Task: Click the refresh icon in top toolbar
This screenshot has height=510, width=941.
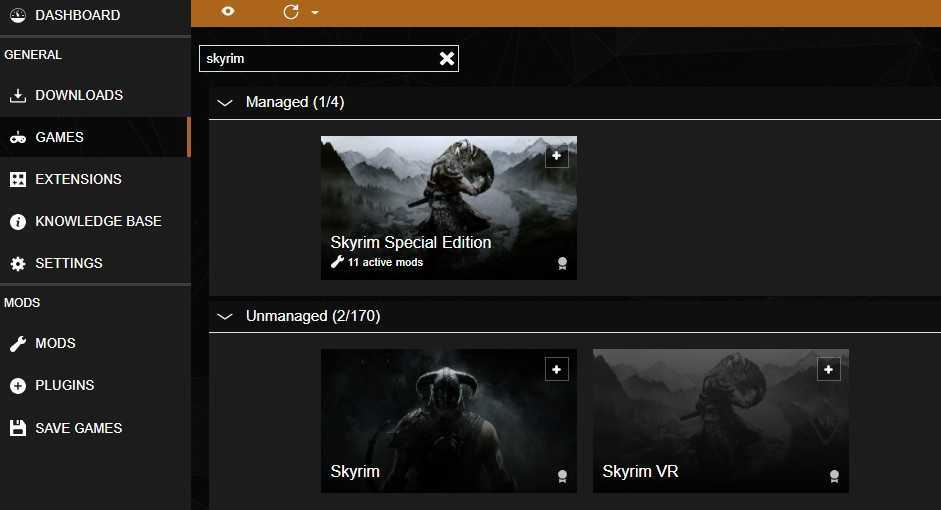Action: [291, 12]
